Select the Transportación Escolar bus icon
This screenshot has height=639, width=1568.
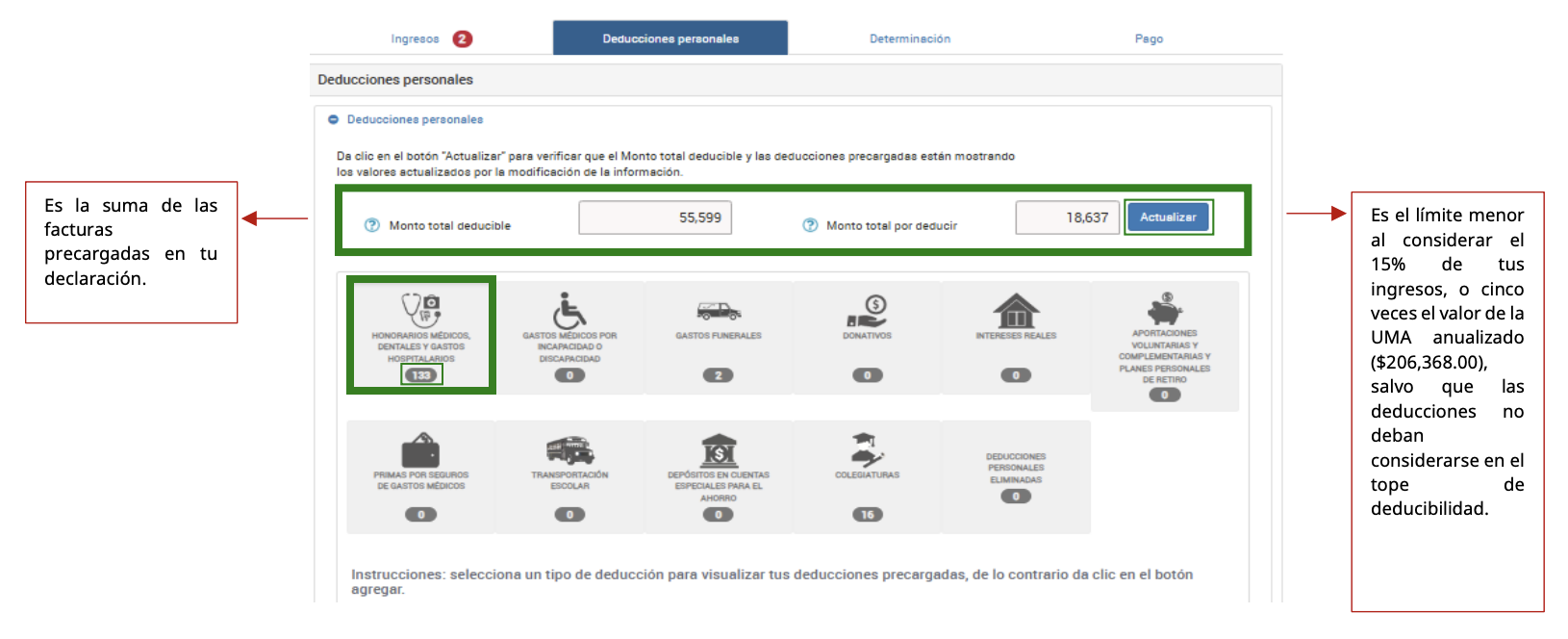[569, 450]
